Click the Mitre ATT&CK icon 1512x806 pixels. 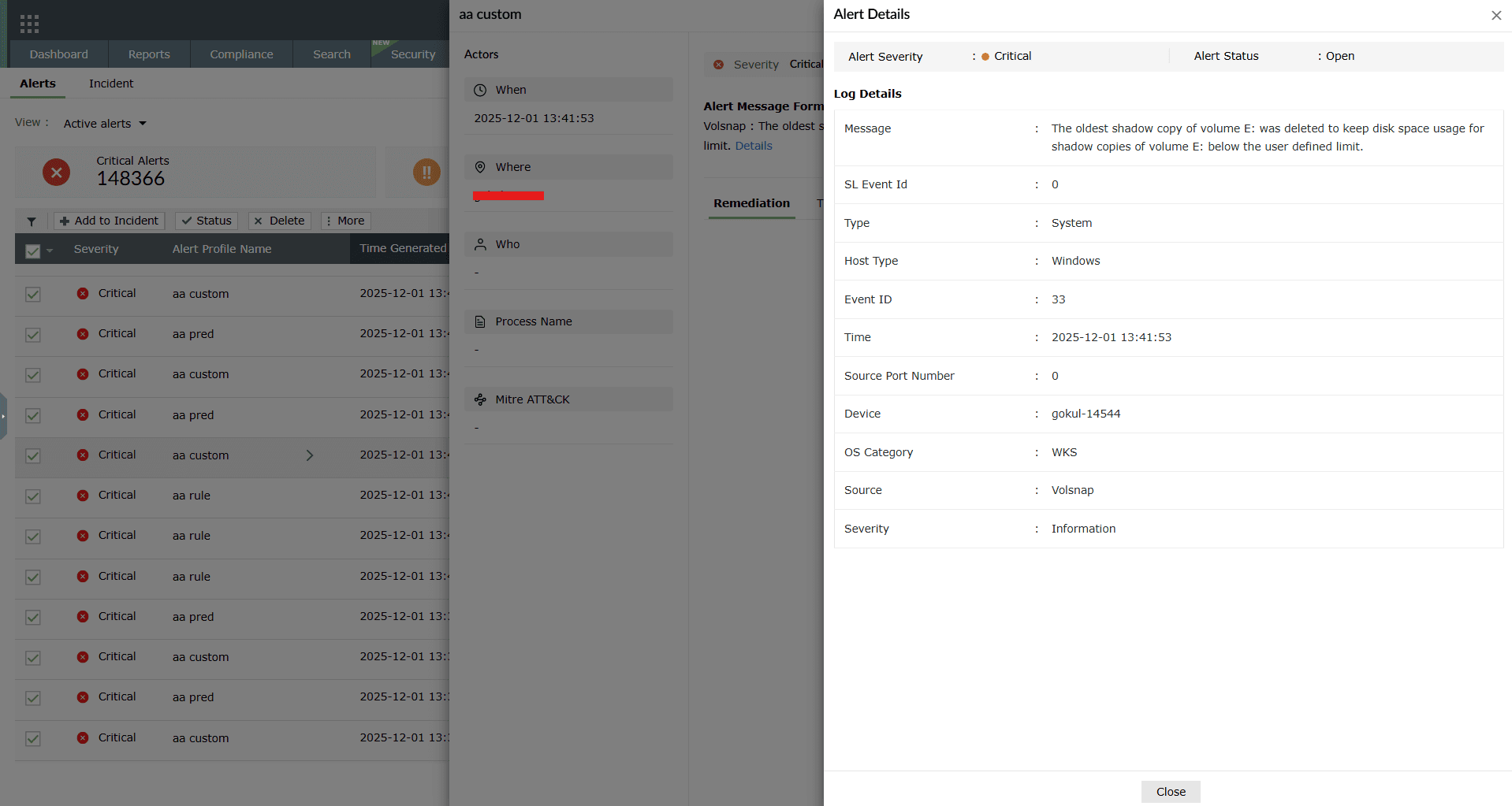point(481,399)
